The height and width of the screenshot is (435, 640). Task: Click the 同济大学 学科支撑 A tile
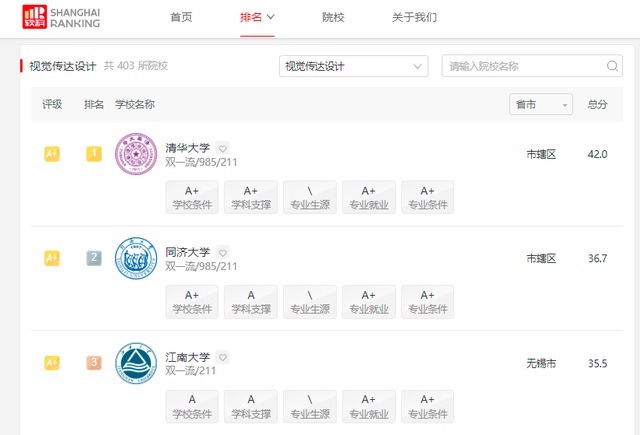coord(251,302)
